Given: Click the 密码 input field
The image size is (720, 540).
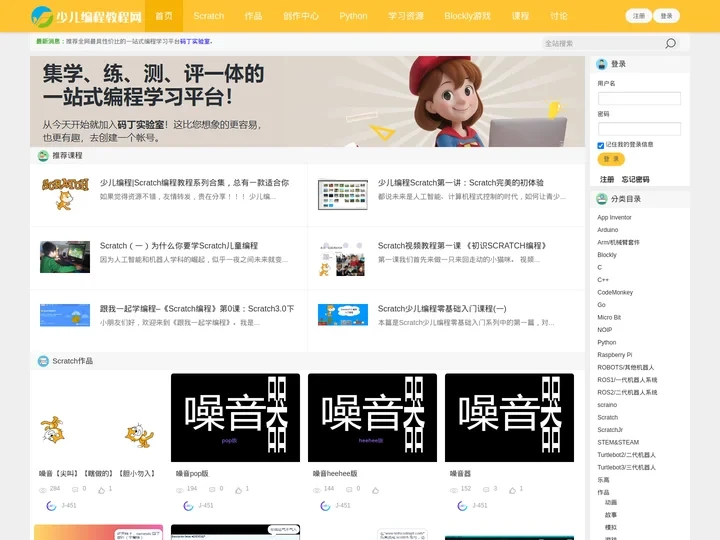Looking at the screenshot, I should pos(639,129).
